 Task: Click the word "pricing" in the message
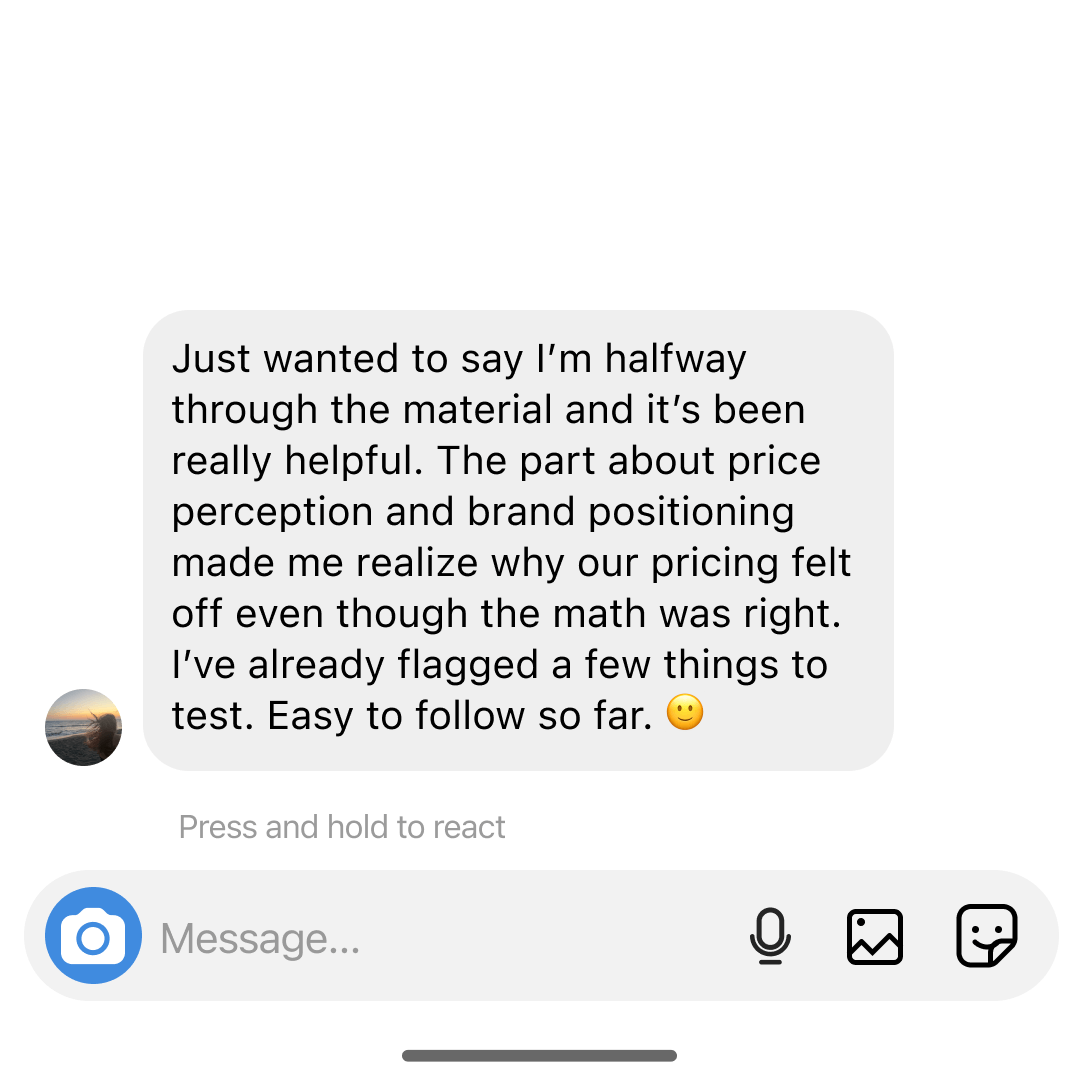(713, 562)
